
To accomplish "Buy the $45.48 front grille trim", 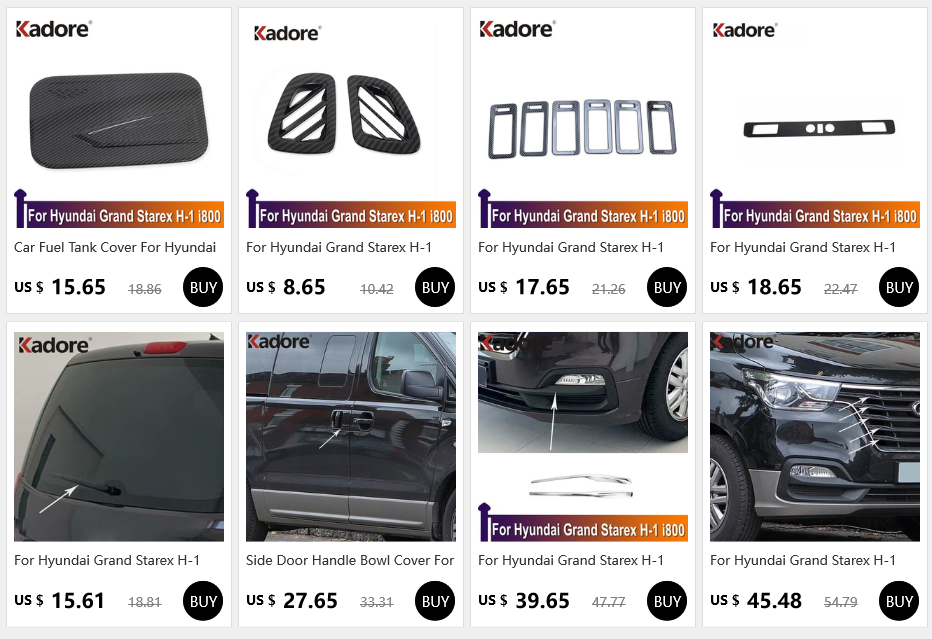I will [899, 601].
